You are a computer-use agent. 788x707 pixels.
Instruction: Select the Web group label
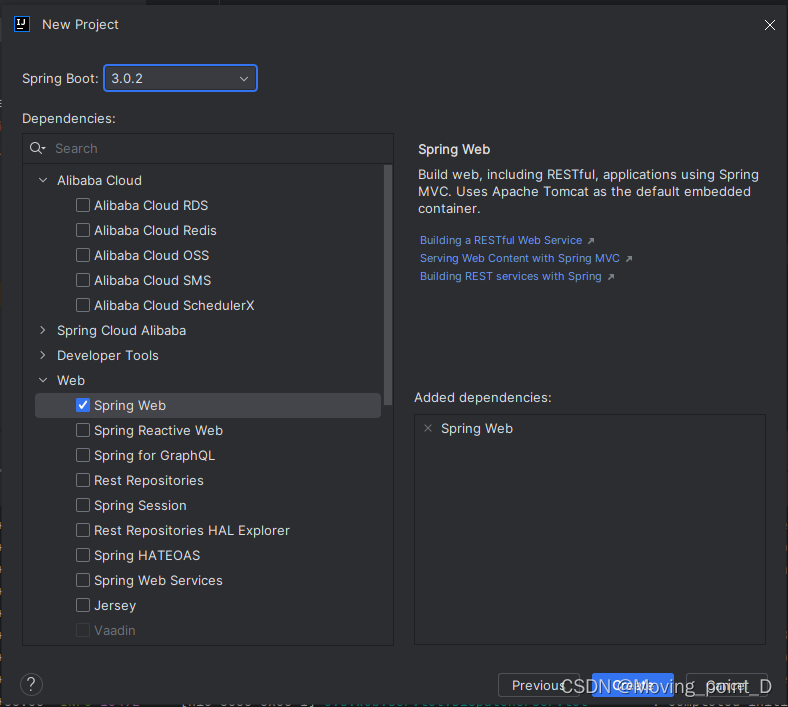point(71,380)
